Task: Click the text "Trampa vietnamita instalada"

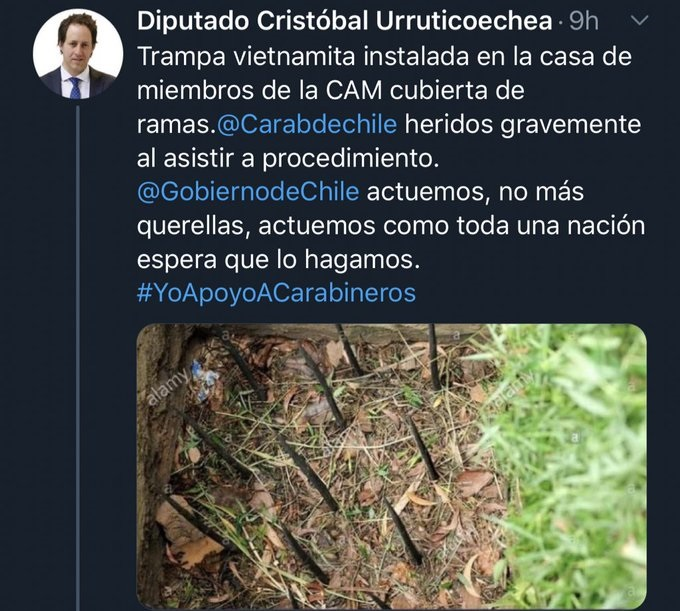Action: [x=303, y=56]
